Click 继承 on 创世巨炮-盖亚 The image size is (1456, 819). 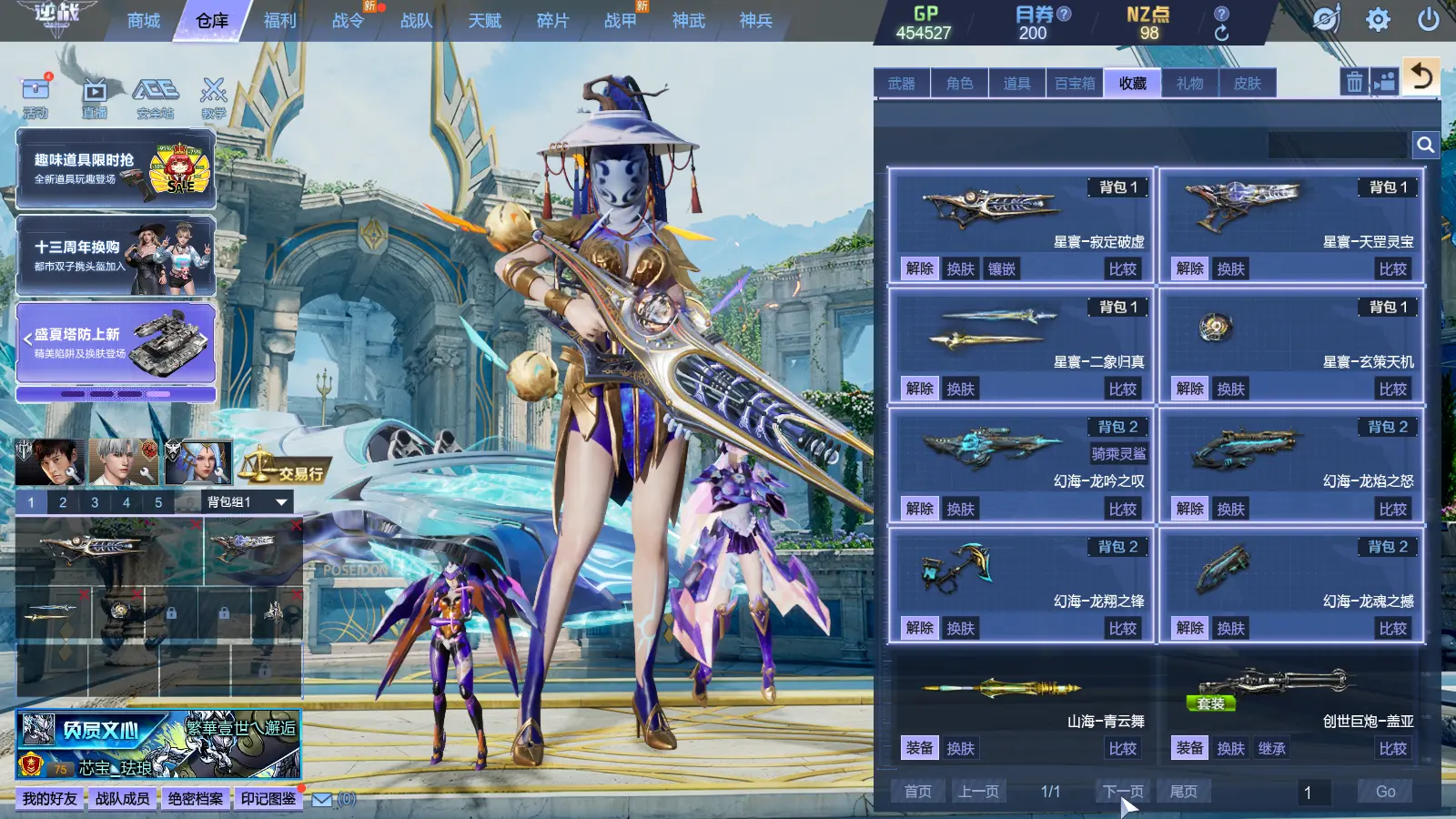point(1271,748)
